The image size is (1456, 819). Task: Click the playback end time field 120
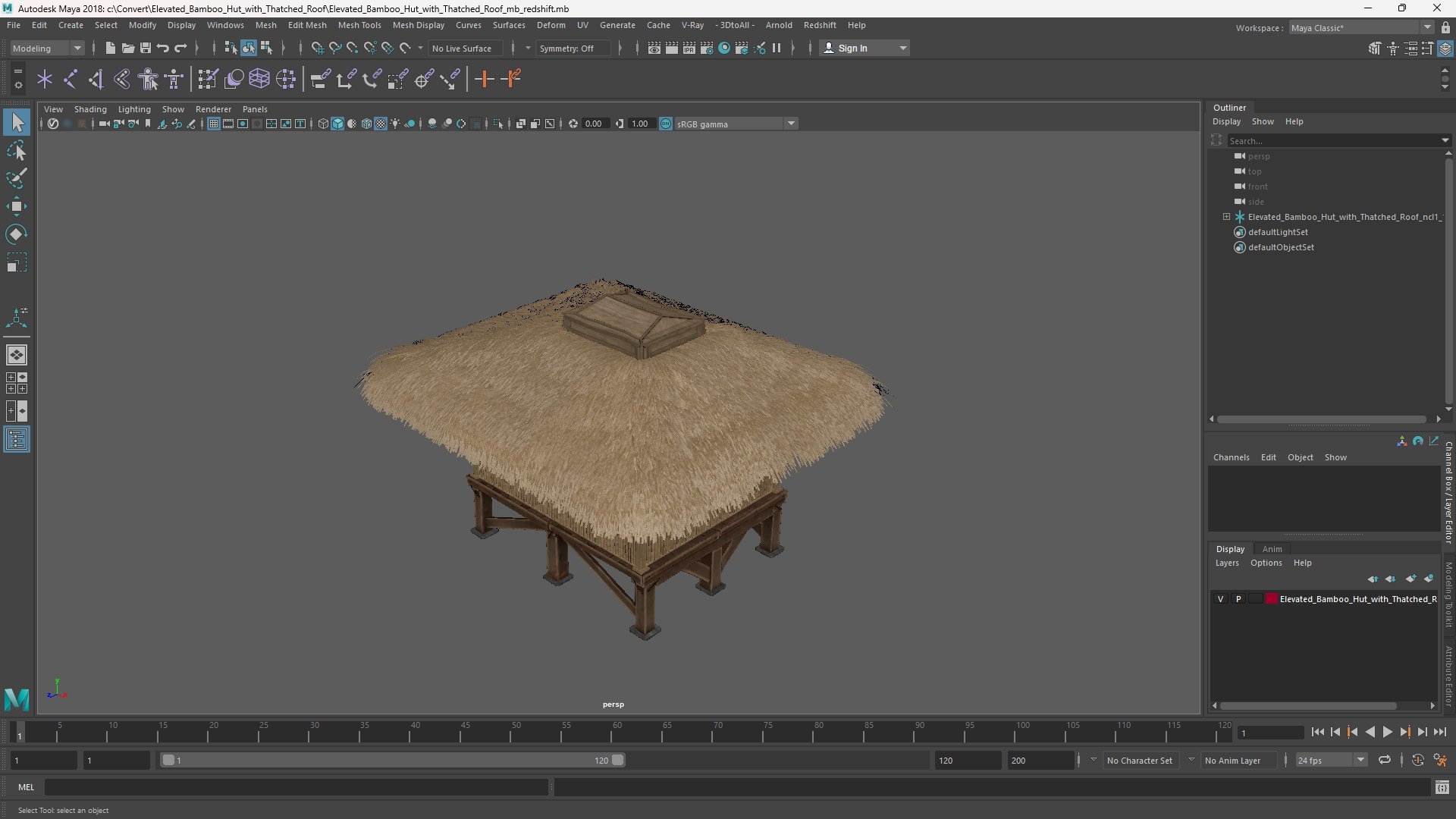968,760
